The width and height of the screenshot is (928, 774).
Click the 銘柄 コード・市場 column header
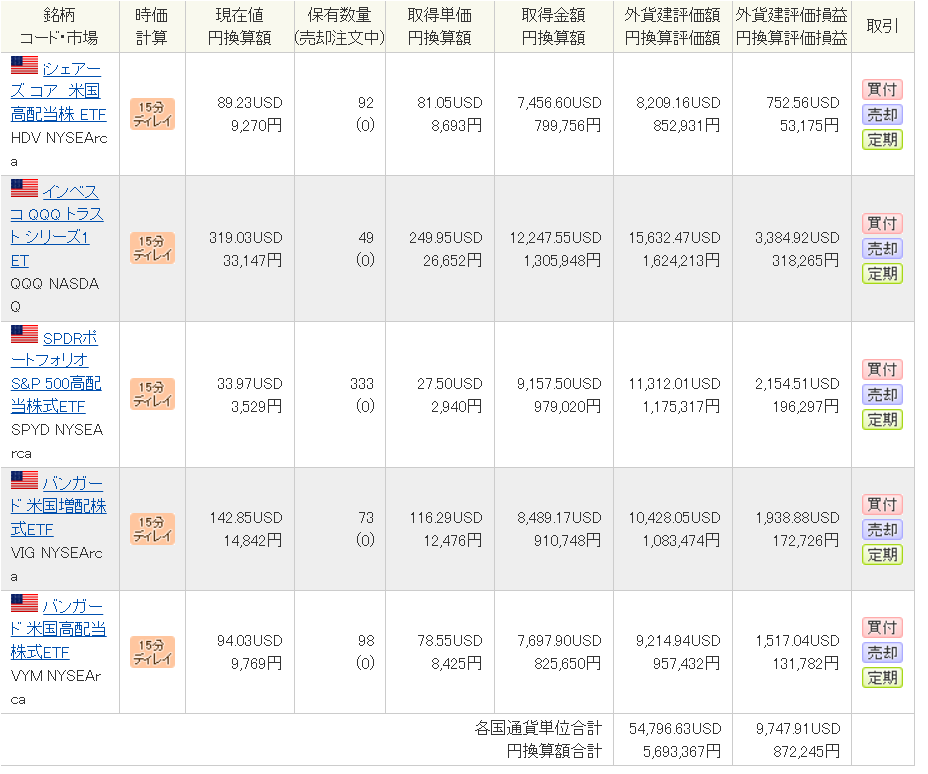pyautogui.click(x=59, y=27)
